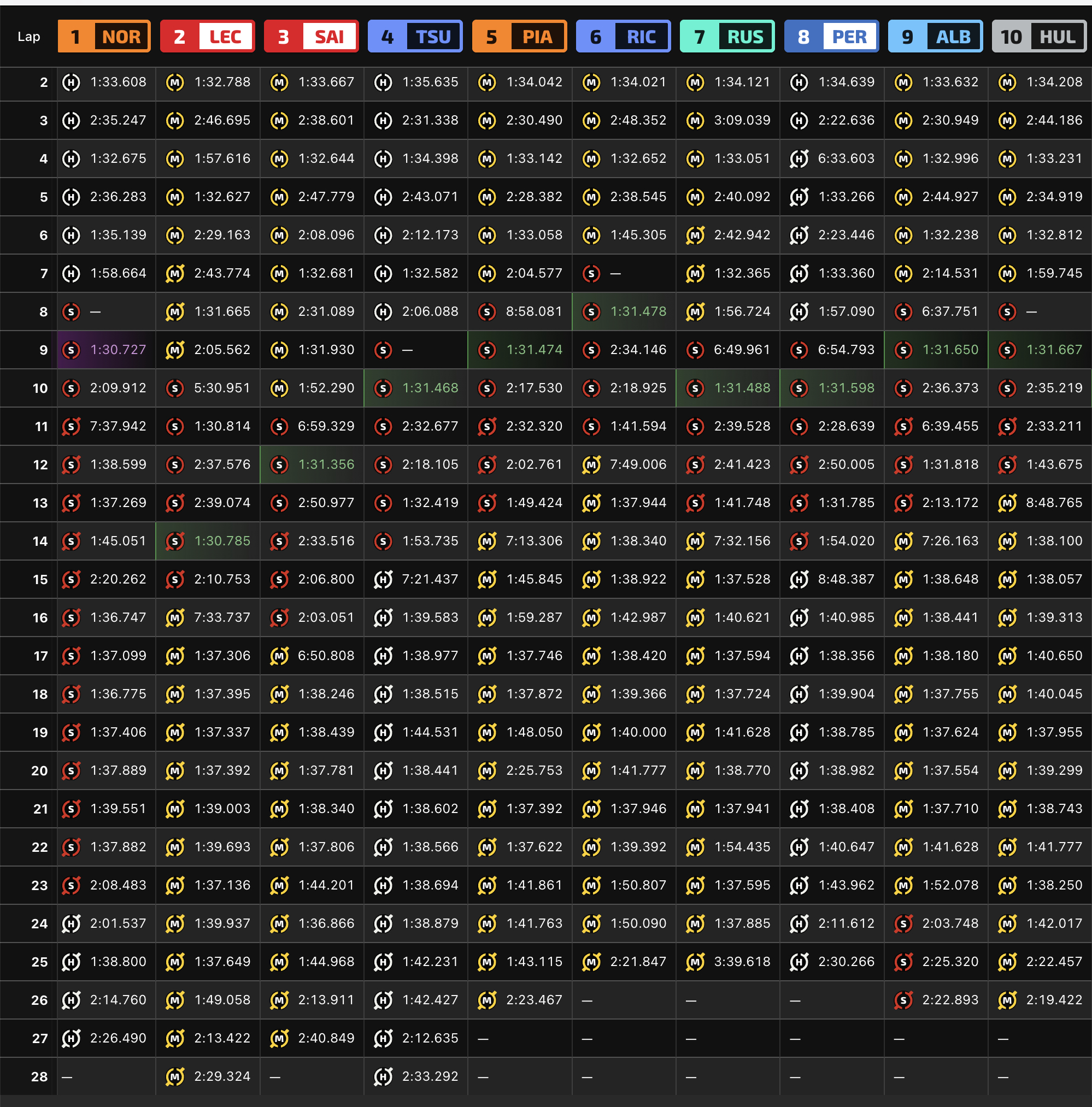Click the soft tyre icon in ALB's lap 8
This screenshot has width=1092, height=1107.
click(903, 311)
